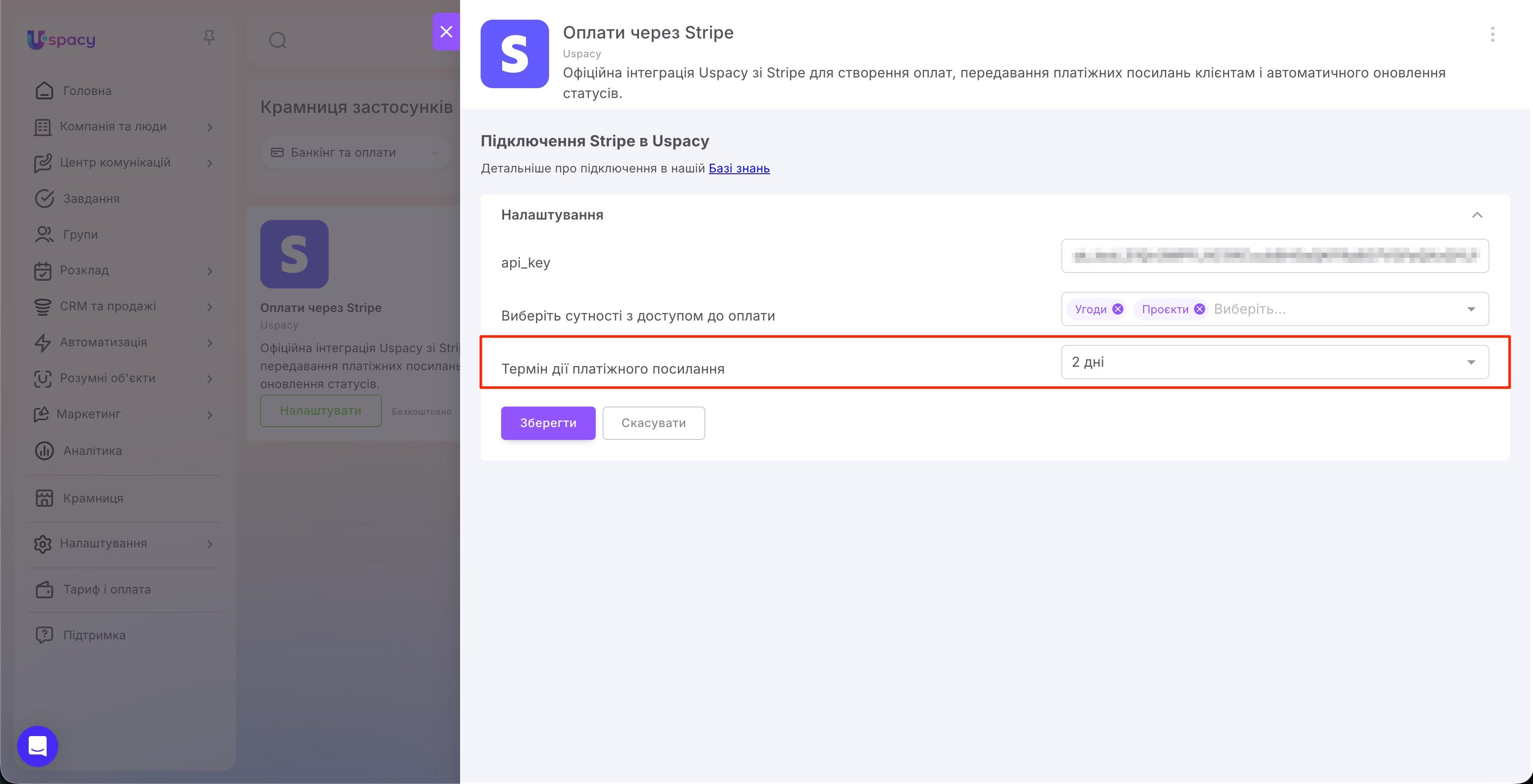The height and width of the screenshot is (784, 1533).
Task: Expand Розклад submenu arrow
Action: 209,271
